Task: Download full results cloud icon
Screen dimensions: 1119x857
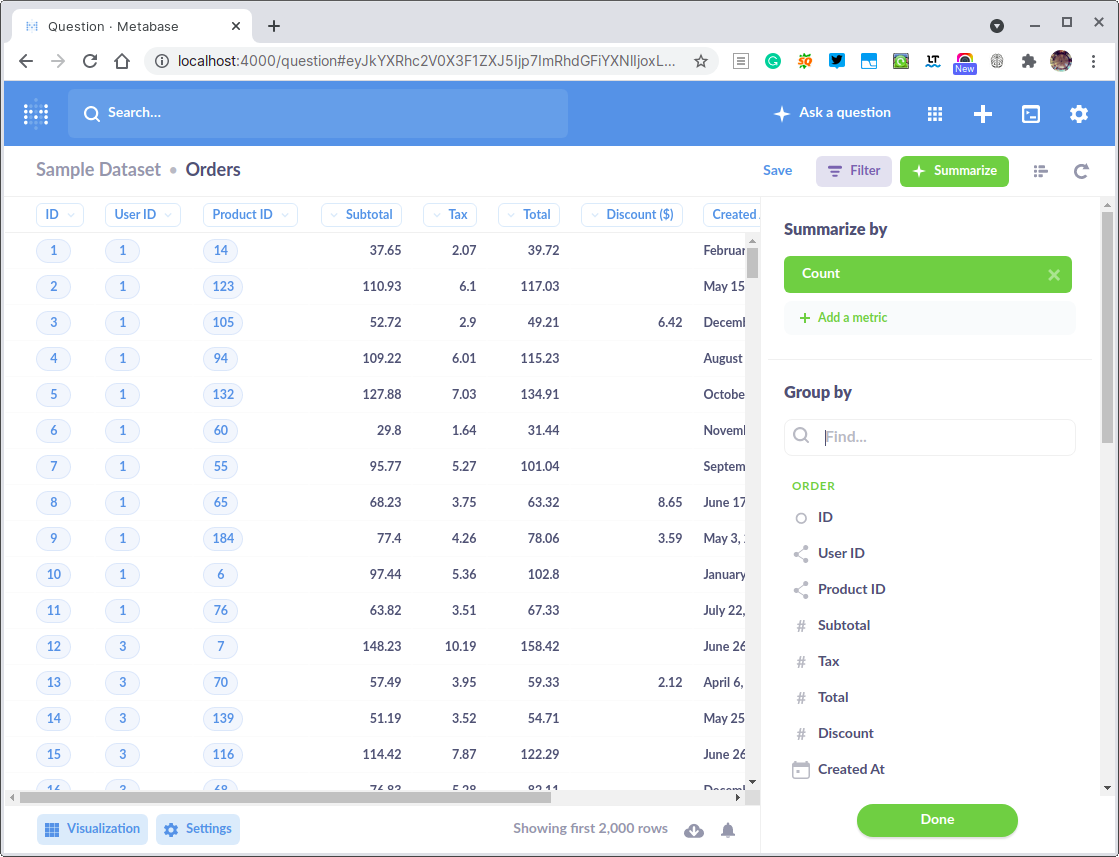Action: pyautogui.click(x=694, y=830)
